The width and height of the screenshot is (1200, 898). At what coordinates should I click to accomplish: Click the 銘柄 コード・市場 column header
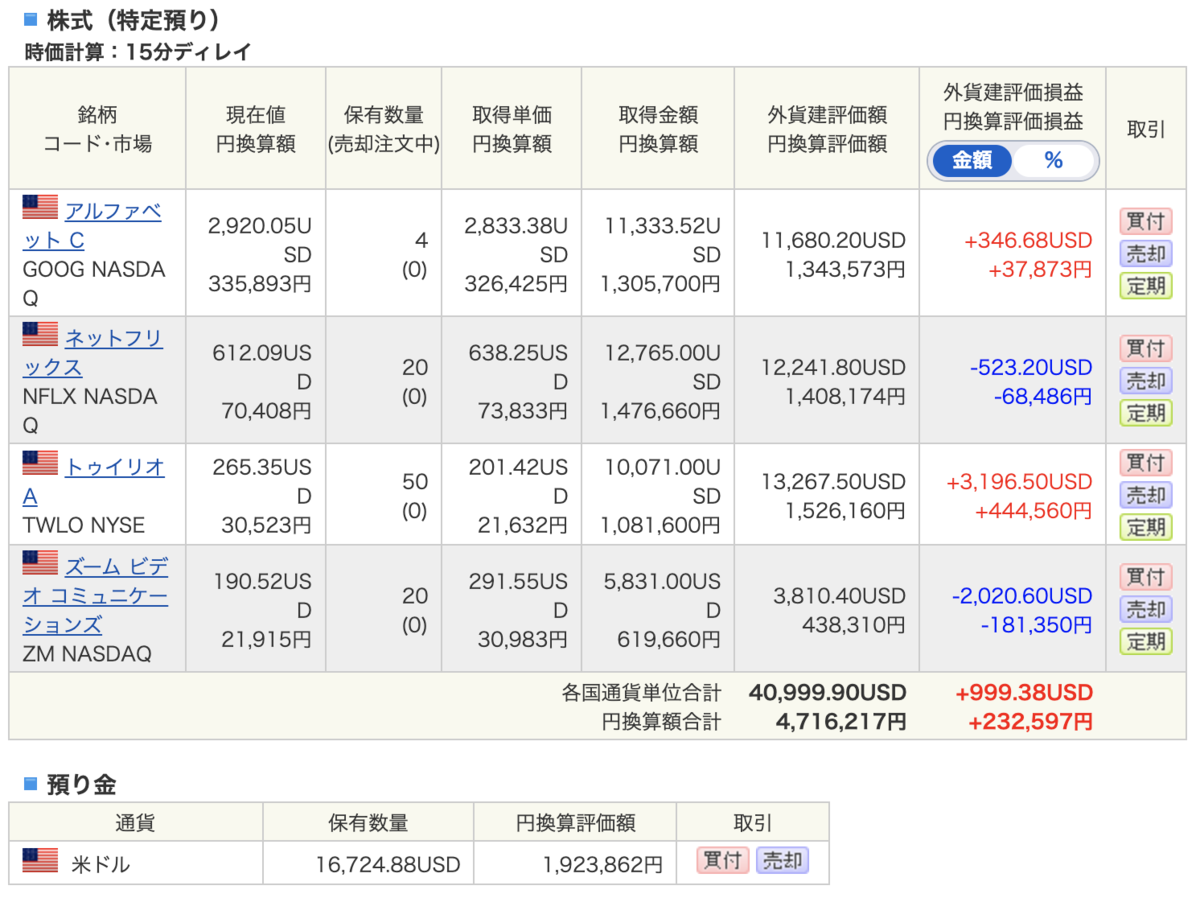click(97, 129)
